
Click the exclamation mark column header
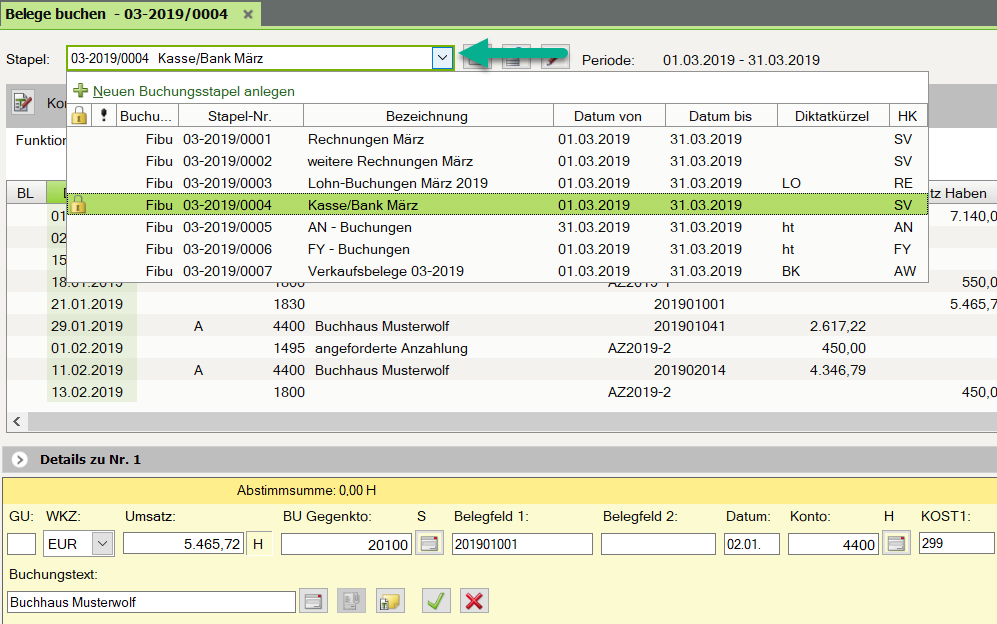(104, 116)
